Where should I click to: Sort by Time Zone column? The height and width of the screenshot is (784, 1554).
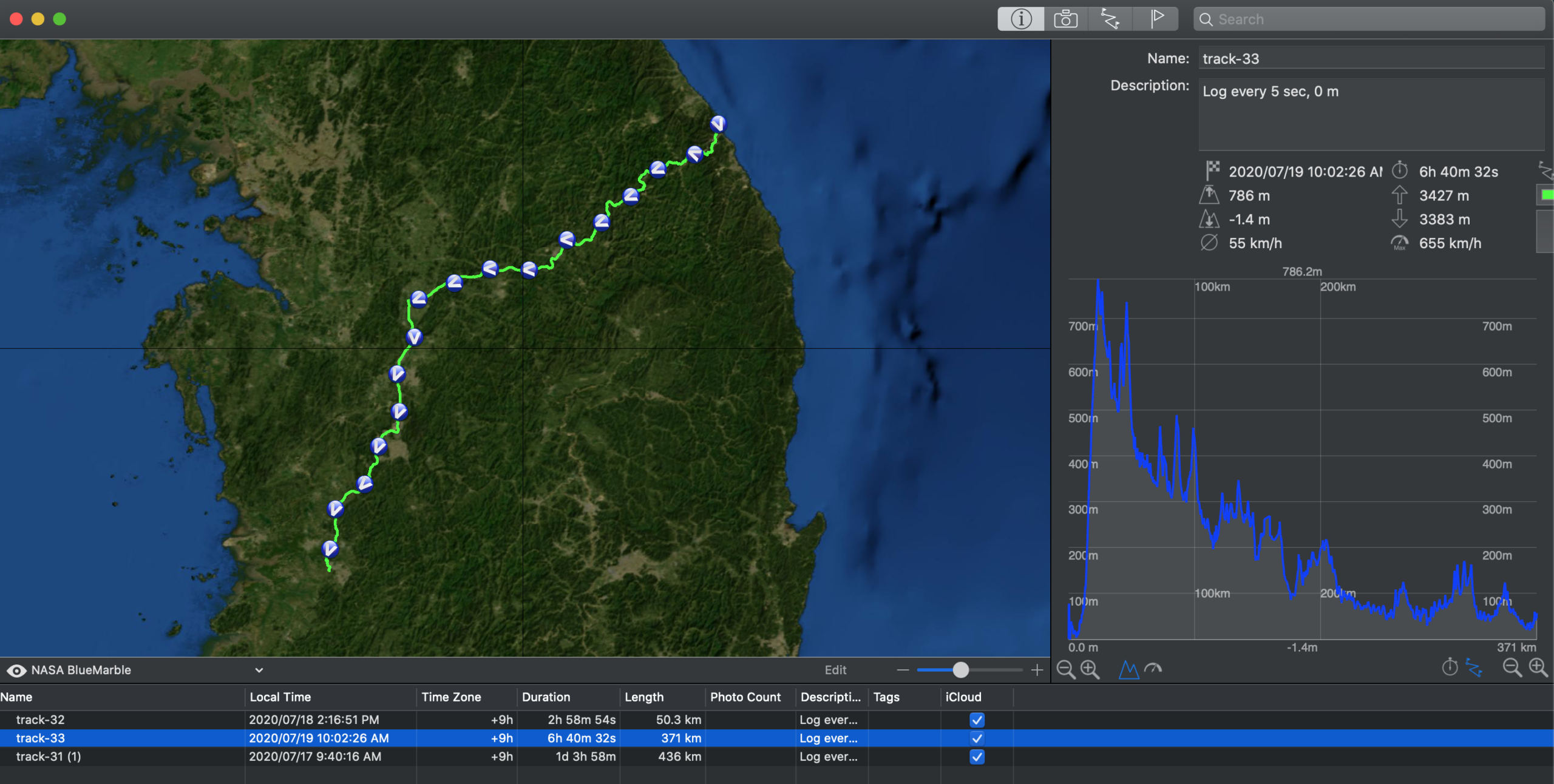click(x=466, y=697)
